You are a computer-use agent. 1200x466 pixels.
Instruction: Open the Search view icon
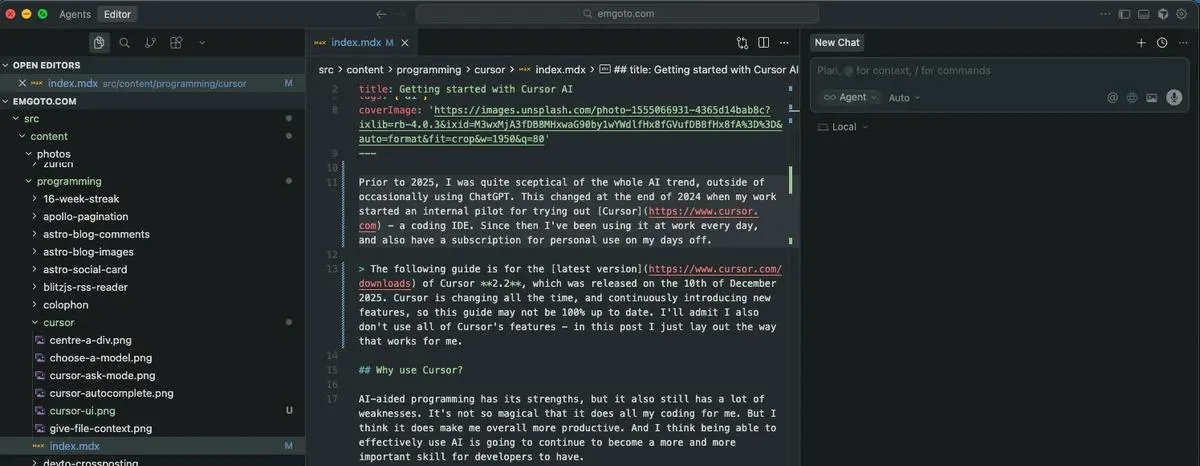coord(124,43)
